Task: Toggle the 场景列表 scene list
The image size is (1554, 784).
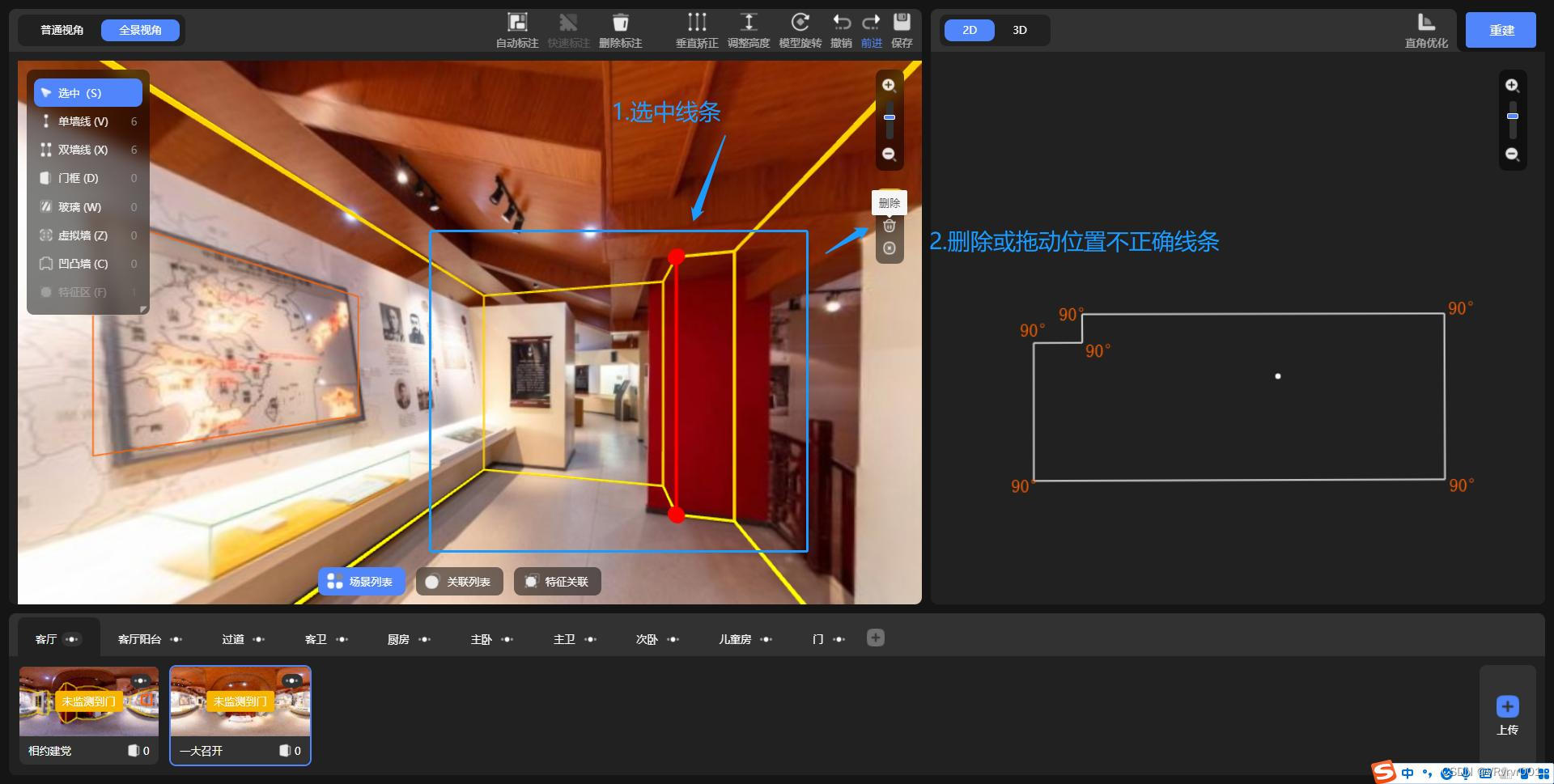Action: coord(362,582)
